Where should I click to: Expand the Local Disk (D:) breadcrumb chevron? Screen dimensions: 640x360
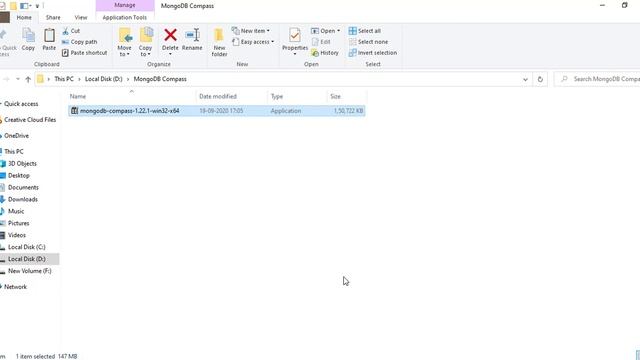[x=128, y=79]
